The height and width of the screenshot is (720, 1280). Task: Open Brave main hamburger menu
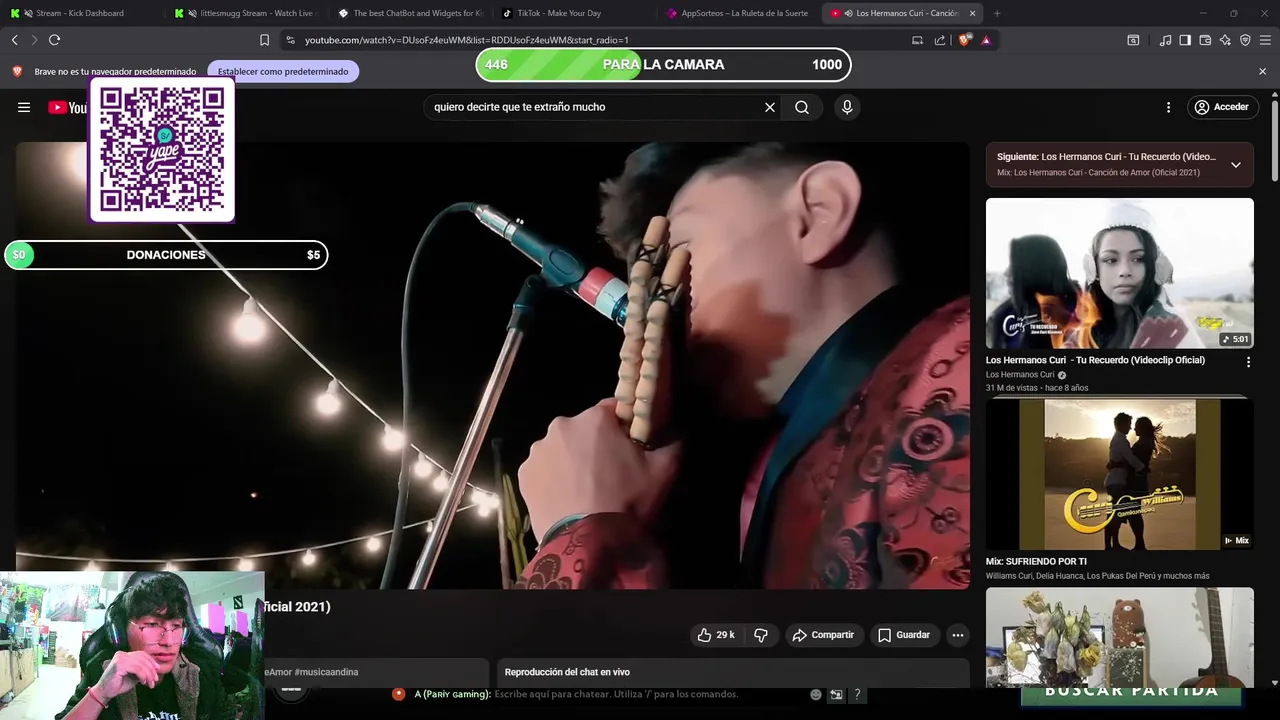pyautogui.click(x=1266, y=40)
